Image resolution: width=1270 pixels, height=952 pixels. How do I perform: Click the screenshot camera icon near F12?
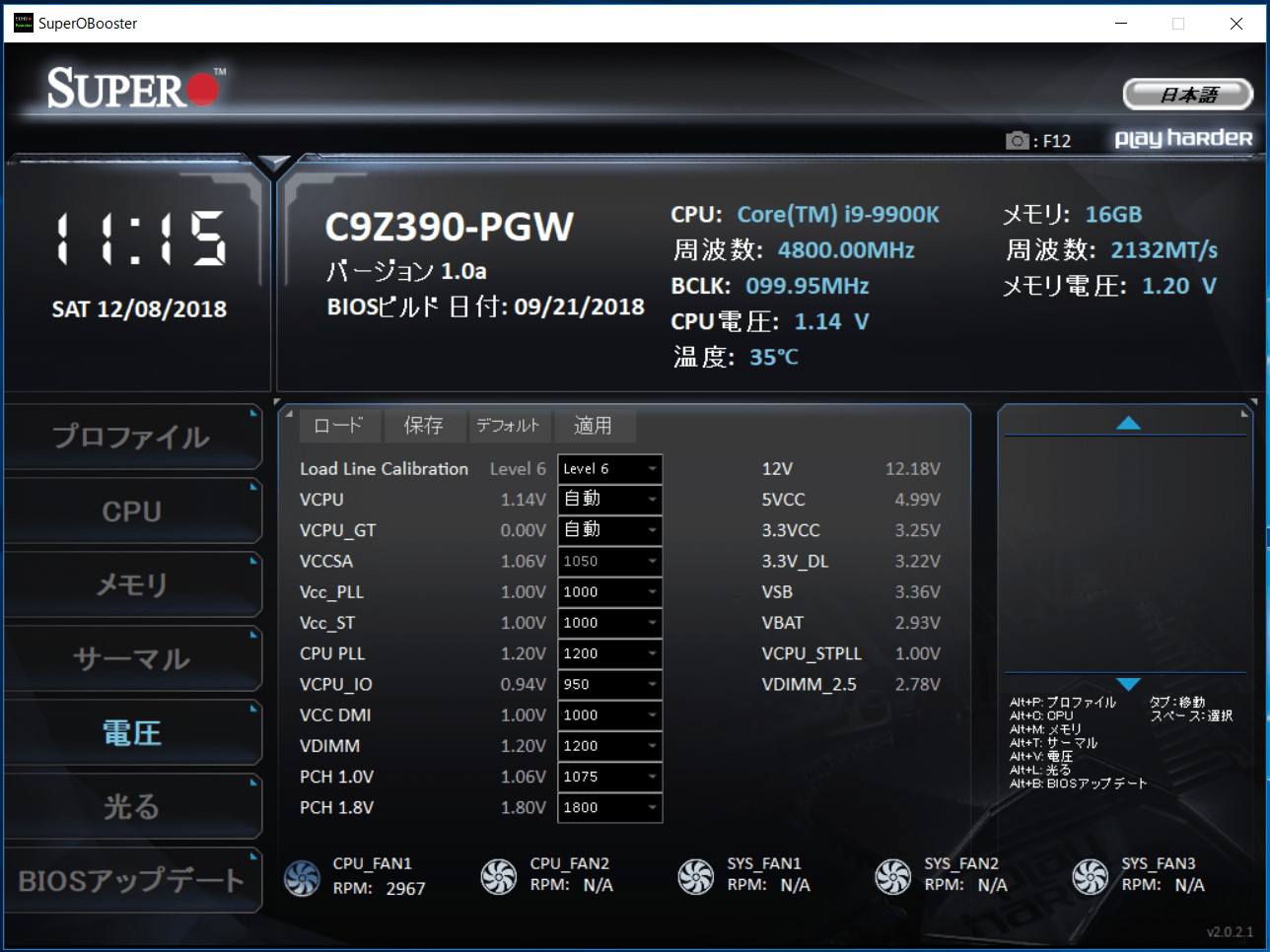(x=1017, y=141)
